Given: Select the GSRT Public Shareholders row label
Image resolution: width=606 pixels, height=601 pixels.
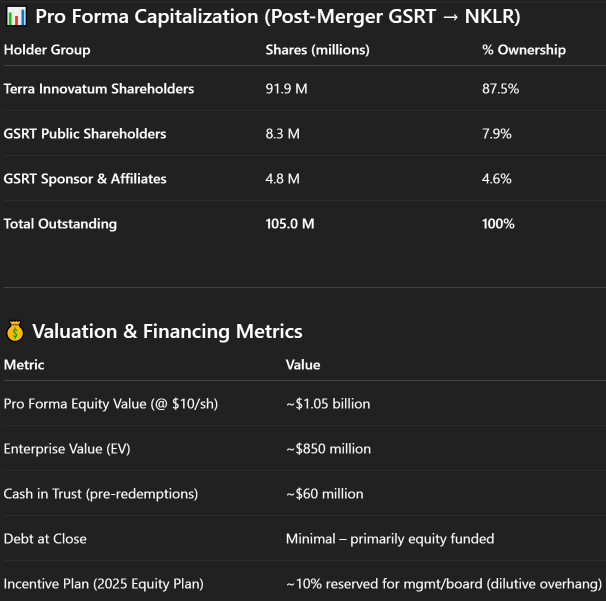Looking at the screenshot, I should [x=85, y=134].
